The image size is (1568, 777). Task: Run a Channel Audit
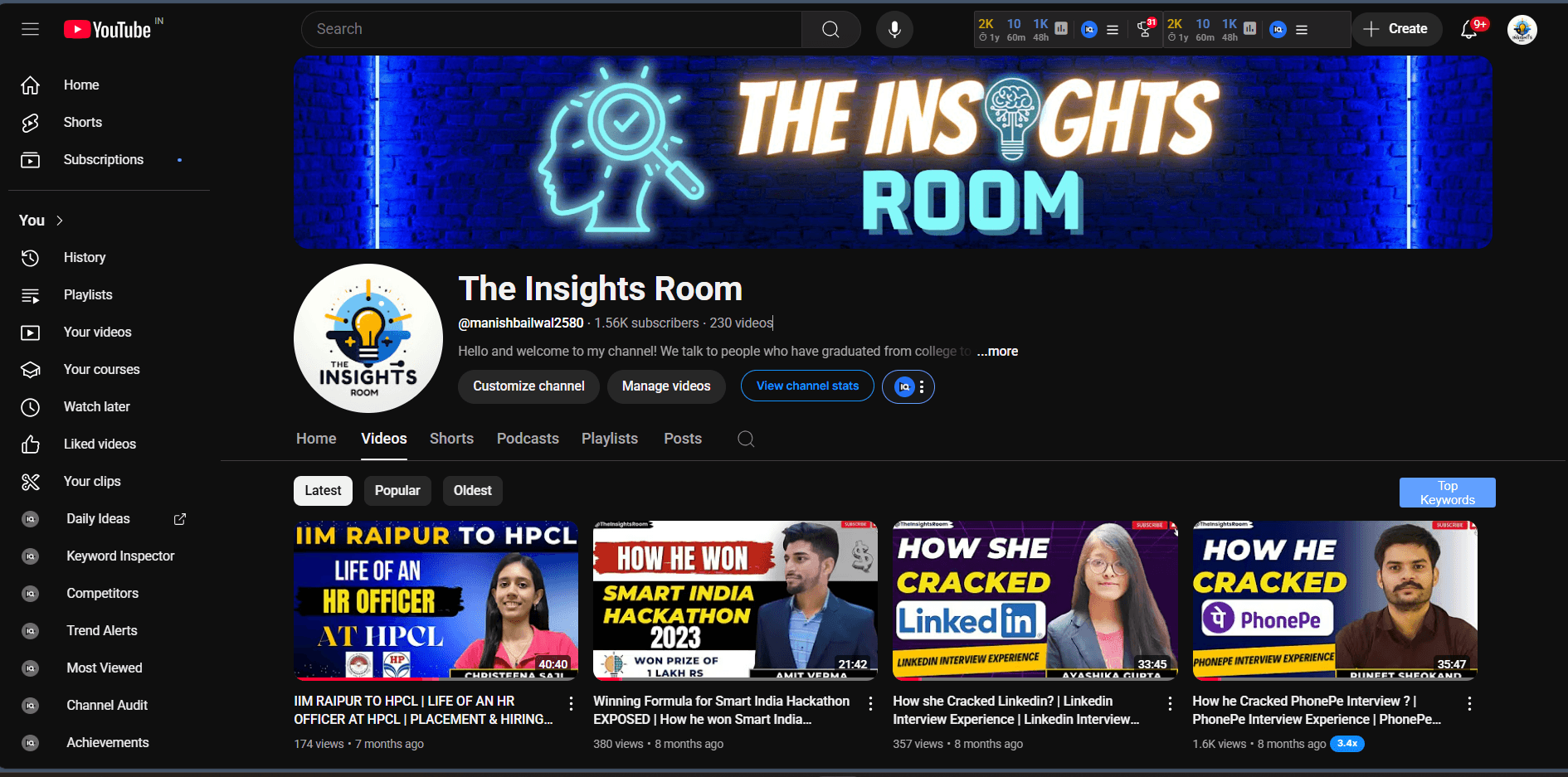106,705
